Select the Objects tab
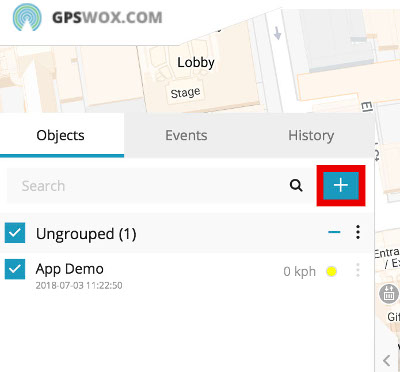This screenshot has width=400, height=372. (60, 135)
